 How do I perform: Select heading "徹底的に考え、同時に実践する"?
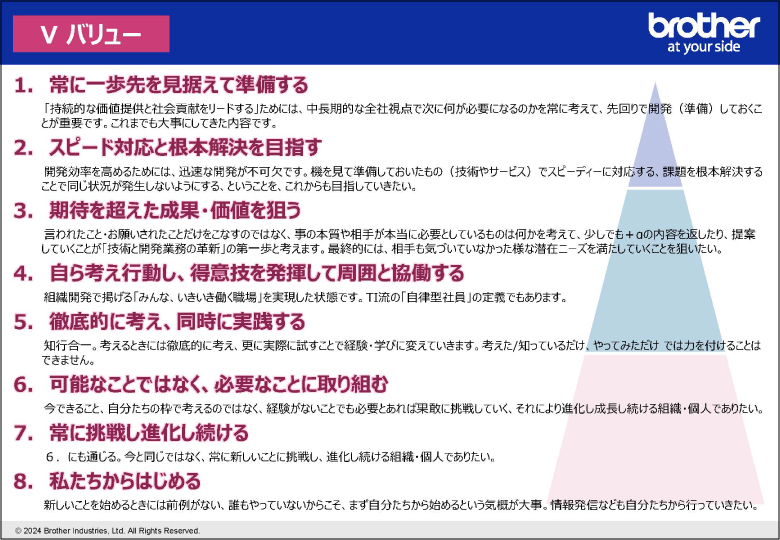coord(177,321)
